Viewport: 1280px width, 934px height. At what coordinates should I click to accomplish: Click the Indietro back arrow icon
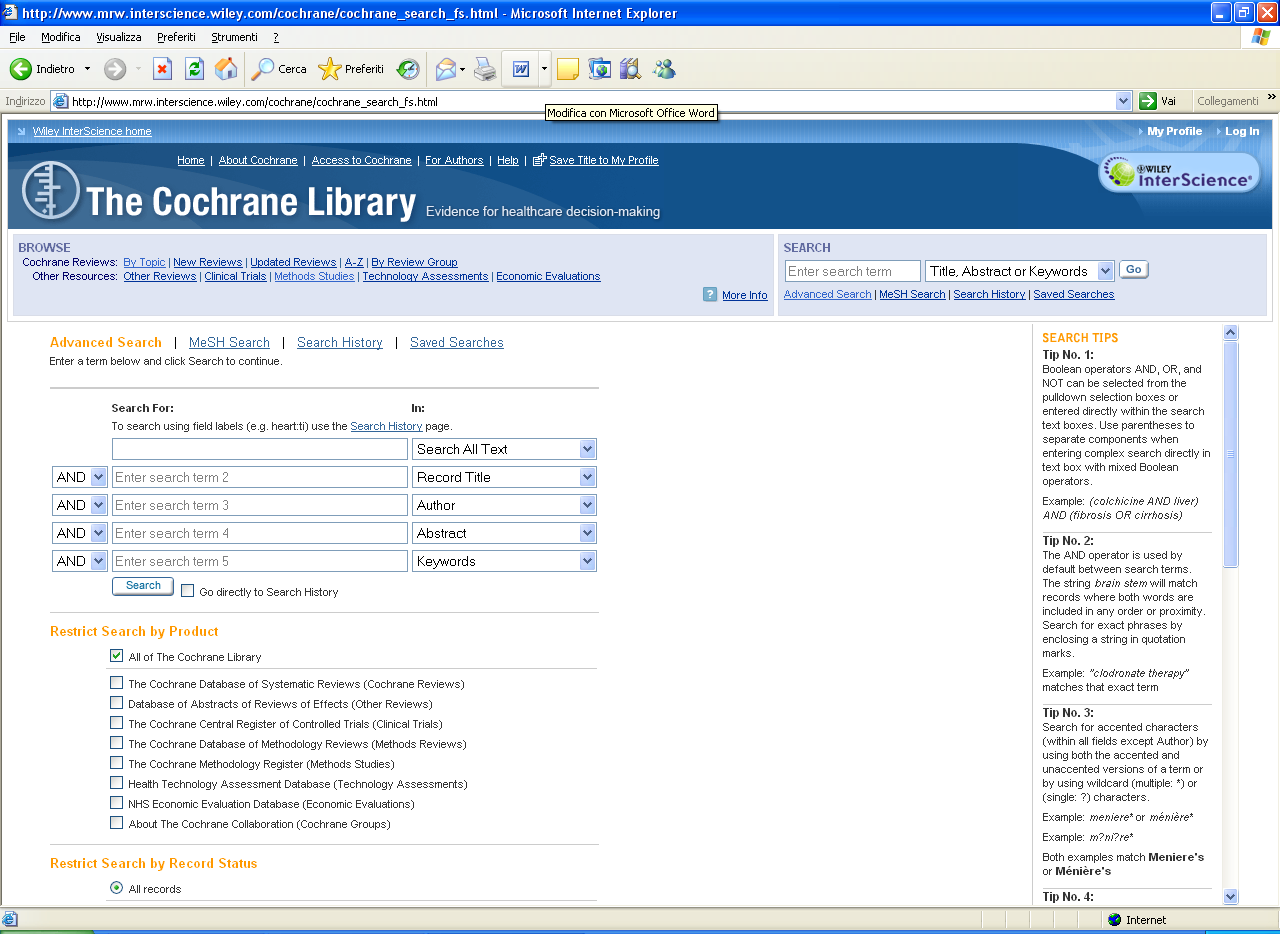click(20, 69)
